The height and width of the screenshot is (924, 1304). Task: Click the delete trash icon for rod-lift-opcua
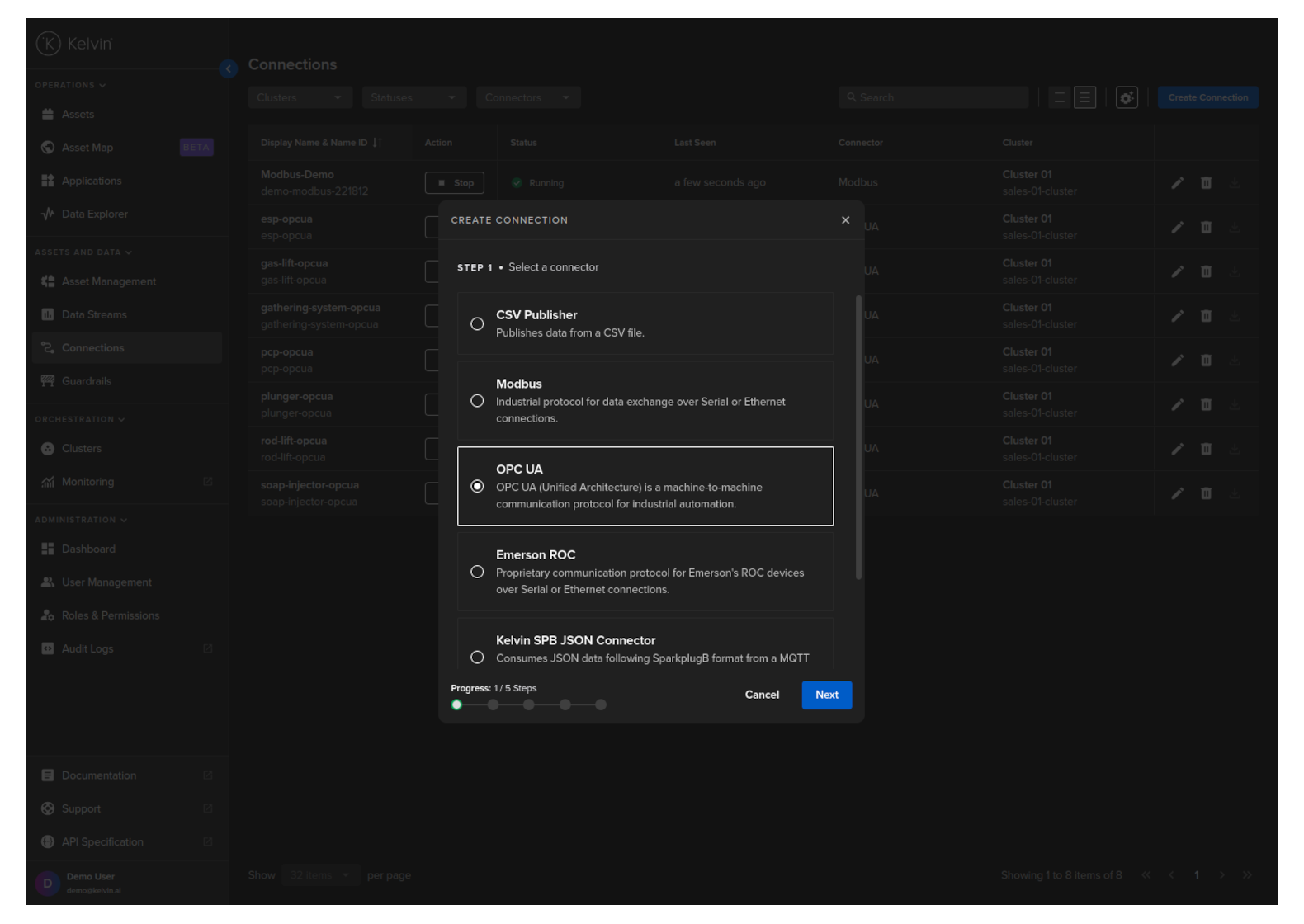pyautogui.click(x=1206, y=449)
